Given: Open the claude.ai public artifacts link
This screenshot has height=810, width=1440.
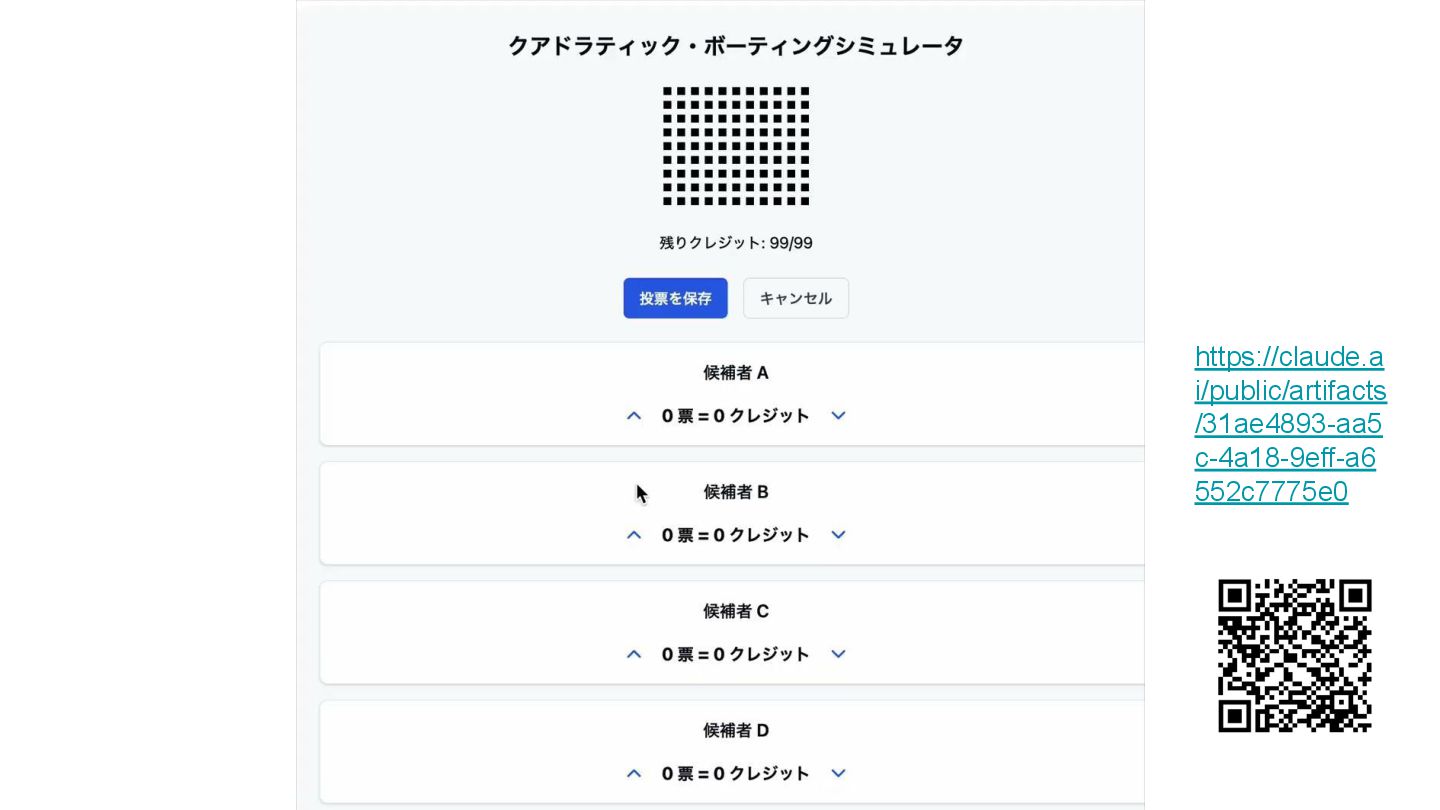Looking at the screenshot, I should pos(1290,424).
